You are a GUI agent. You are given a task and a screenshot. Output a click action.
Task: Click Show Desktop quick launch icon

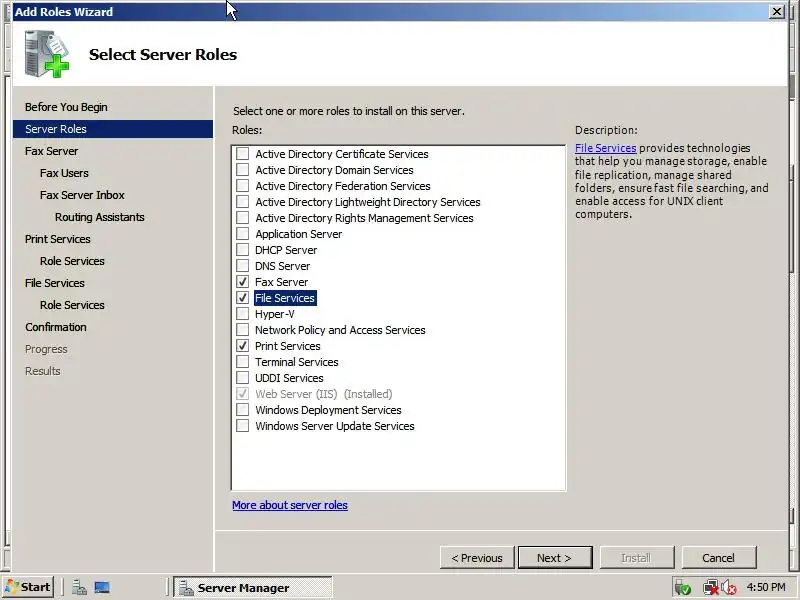click(102, 588)
